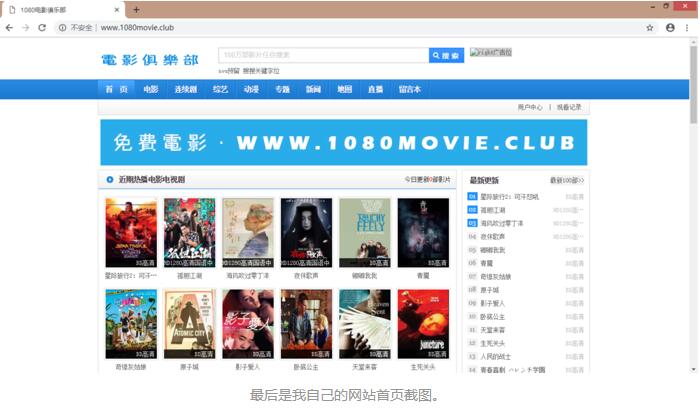Click the browser forward arrow

coord(25,28)
